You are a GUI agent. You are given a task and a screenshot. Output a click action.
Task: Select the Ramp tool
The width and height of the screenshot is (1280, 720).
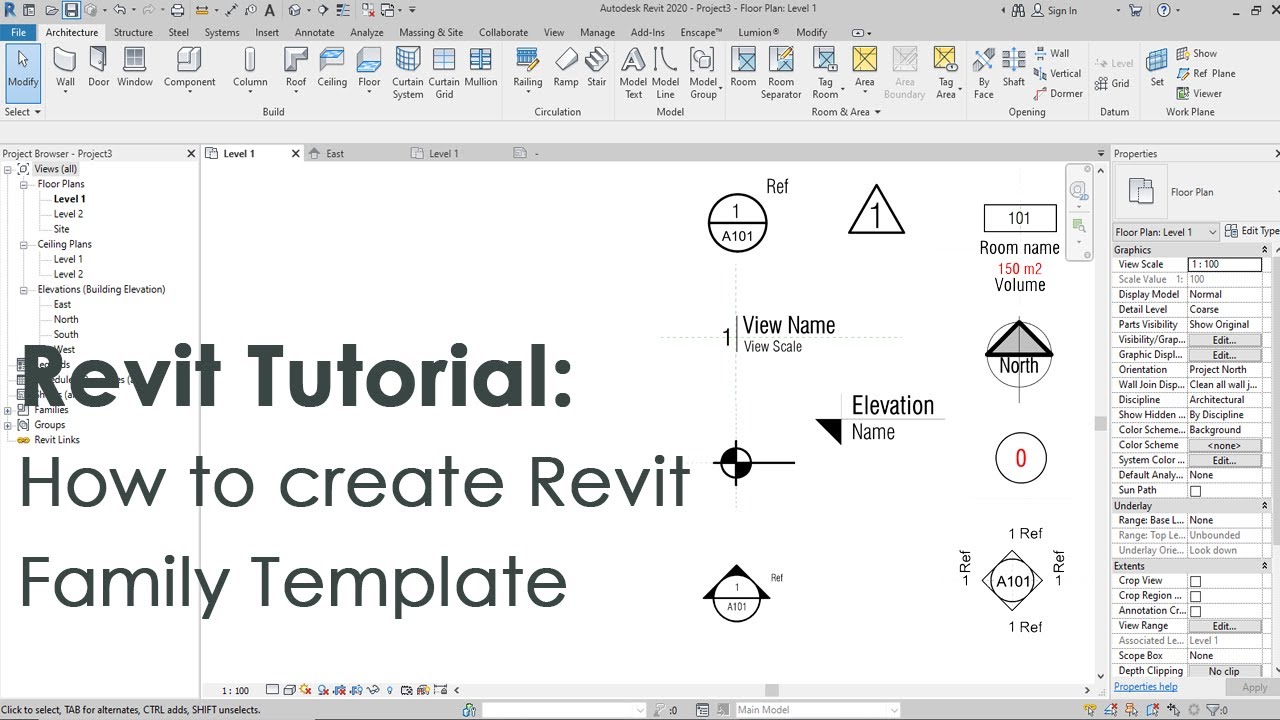pyautogui.click(x=566, y=69)
